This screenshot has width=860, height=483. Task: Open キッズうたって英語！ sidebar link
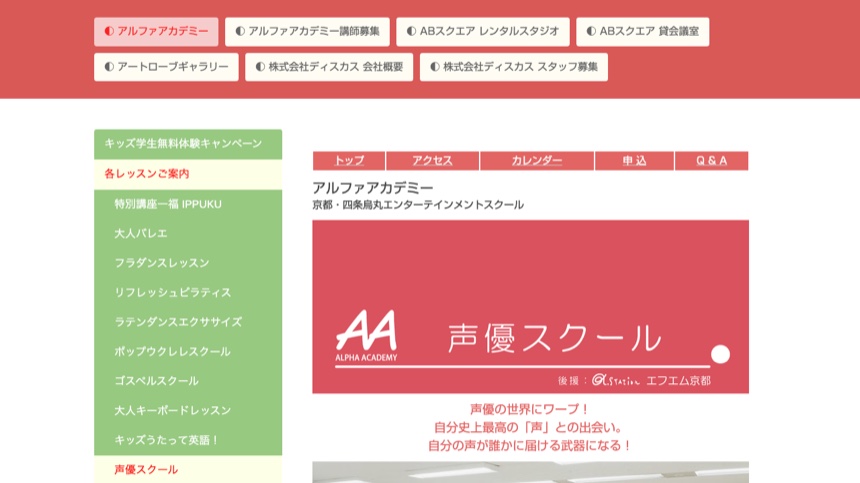[188, 440]
